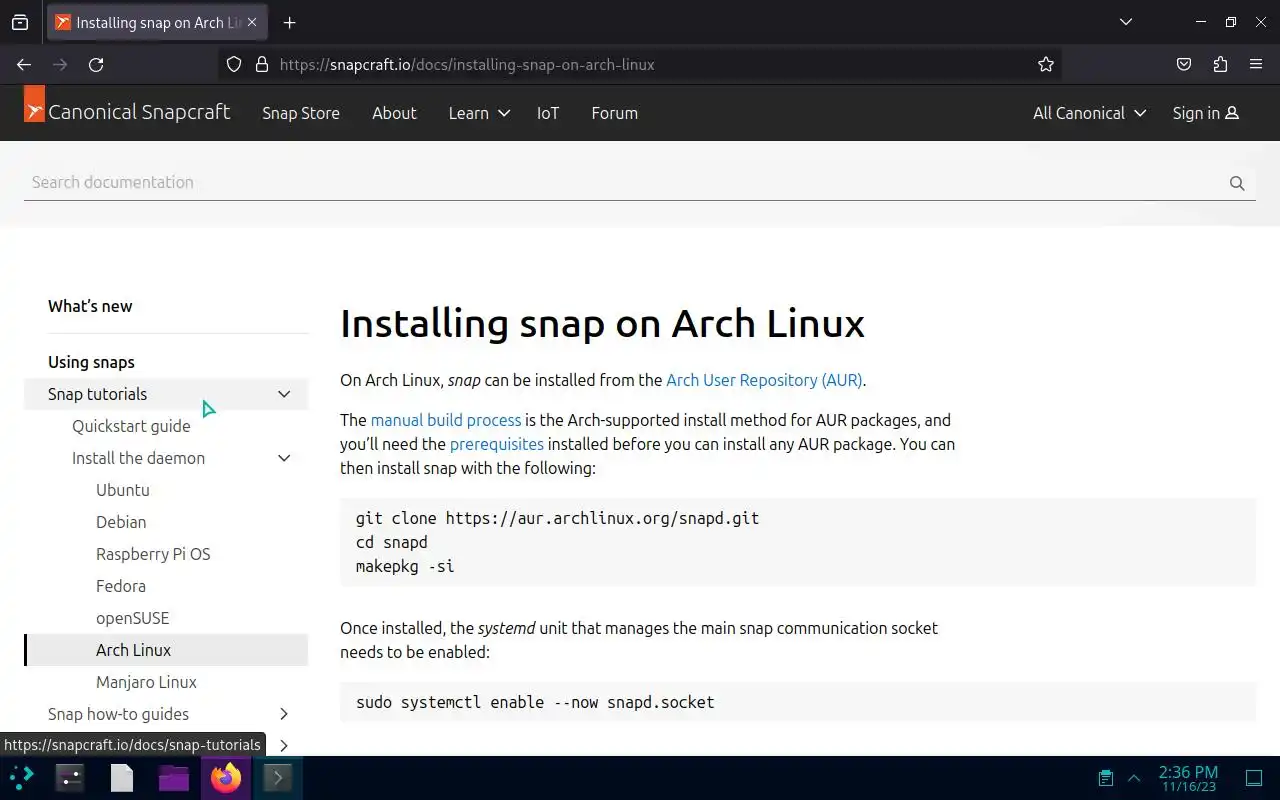Click the forward navigation arrow
This screenshot has width=1280, height=800.
coord(60,64)
